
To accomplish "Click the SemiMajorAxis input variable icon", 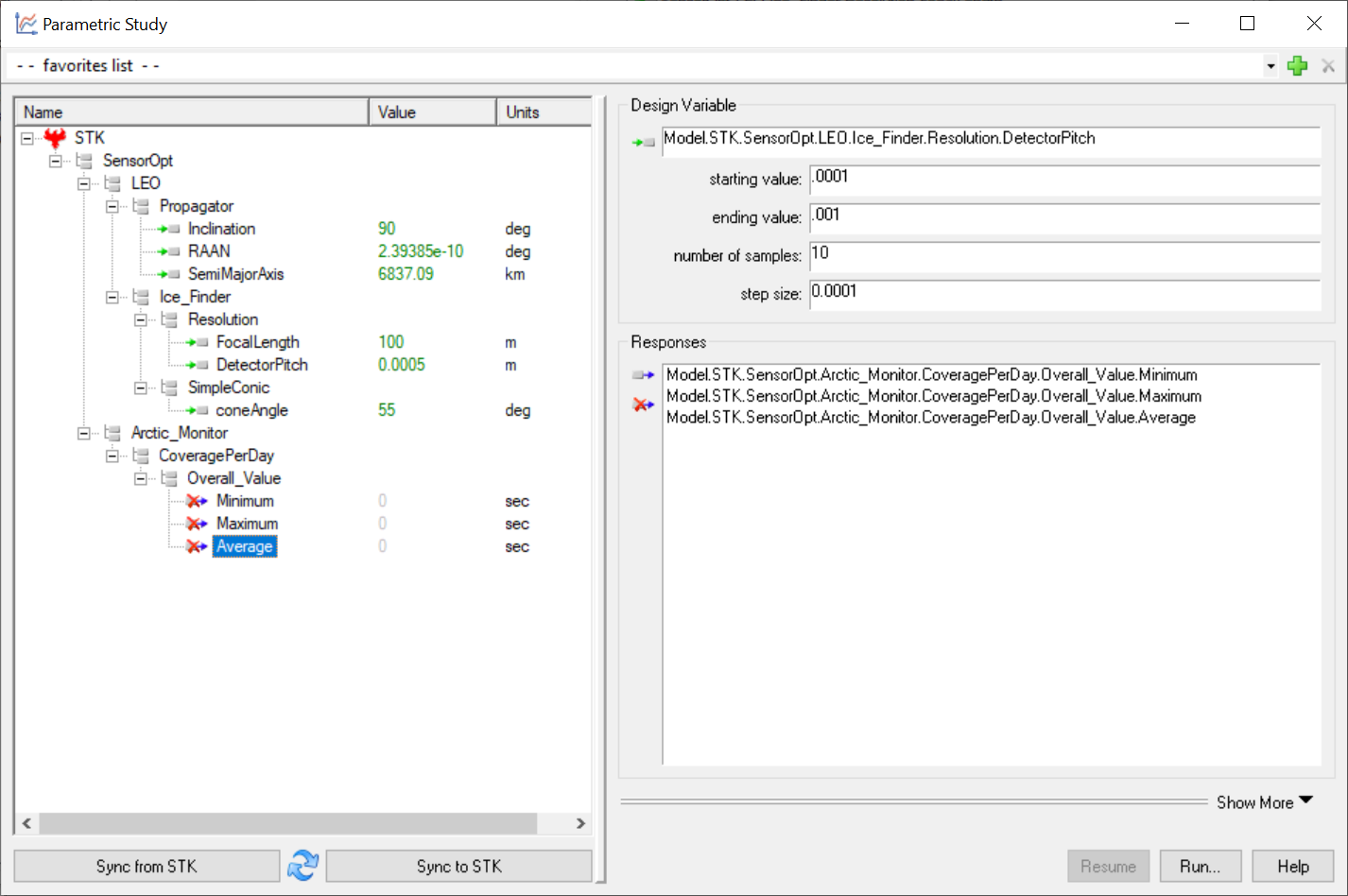I will pyautogui.click(x=169, y=274).
